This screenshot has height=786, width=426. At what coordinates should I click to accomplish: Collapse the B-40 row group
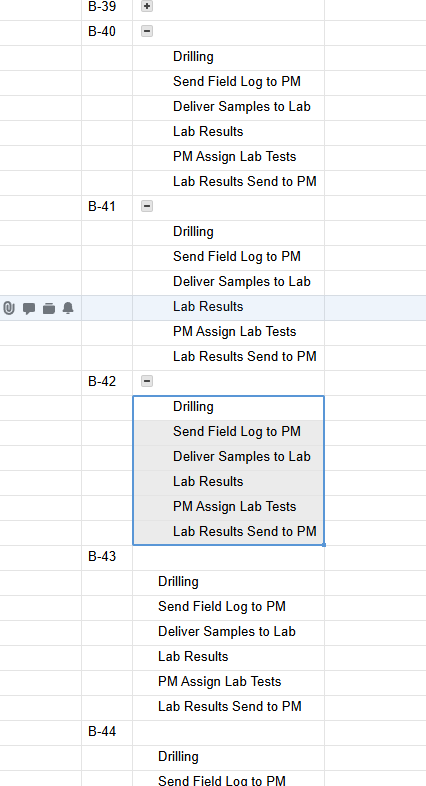coord(147,31)
